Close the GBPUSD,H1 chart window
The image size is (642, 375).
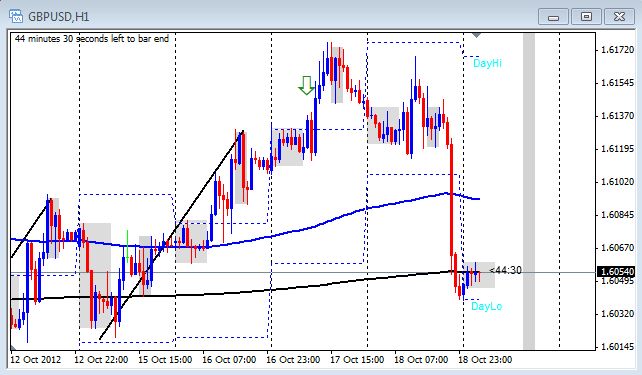(x=619, y=17)
